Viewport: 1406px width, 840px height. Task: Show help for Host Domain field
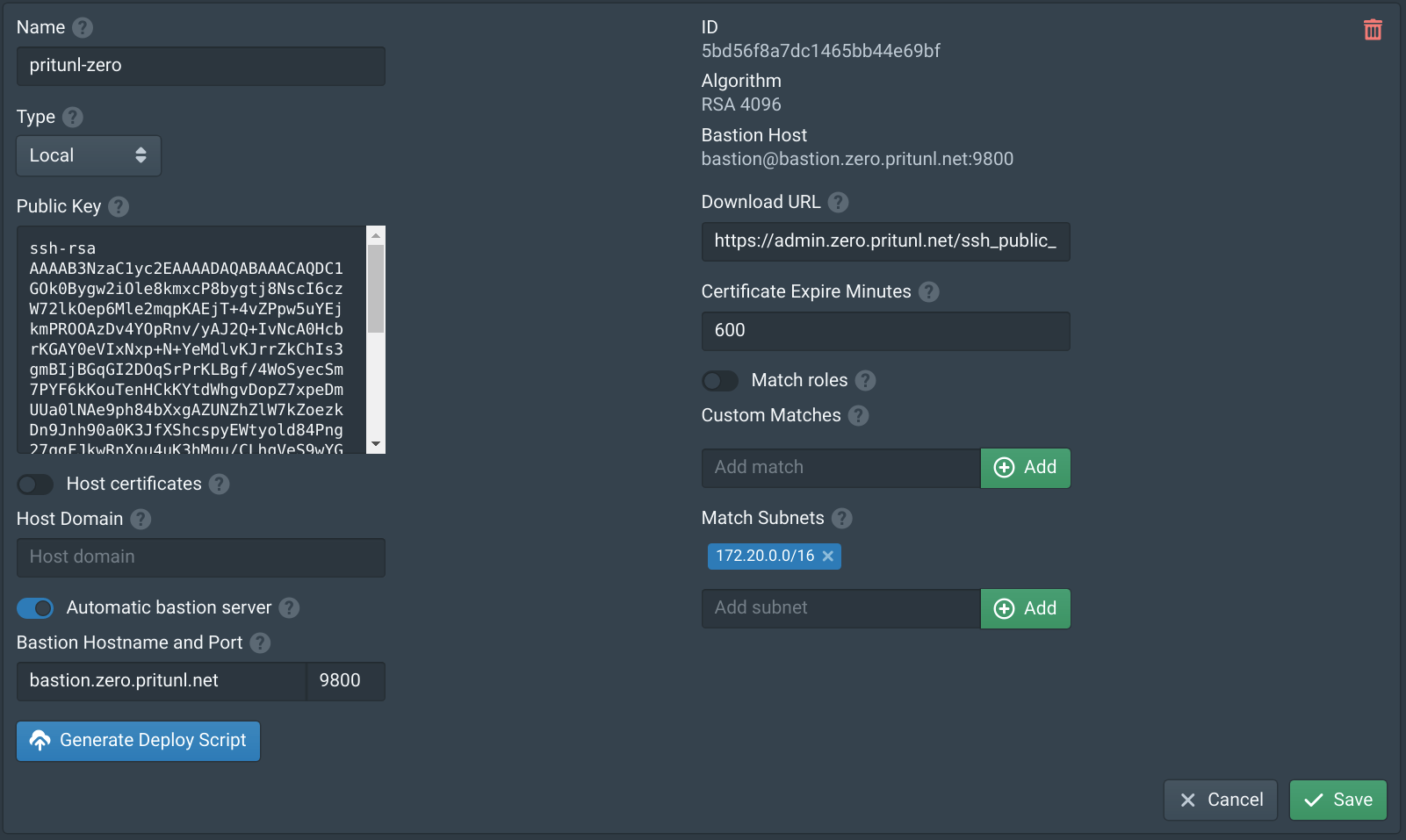click(141, 519)
